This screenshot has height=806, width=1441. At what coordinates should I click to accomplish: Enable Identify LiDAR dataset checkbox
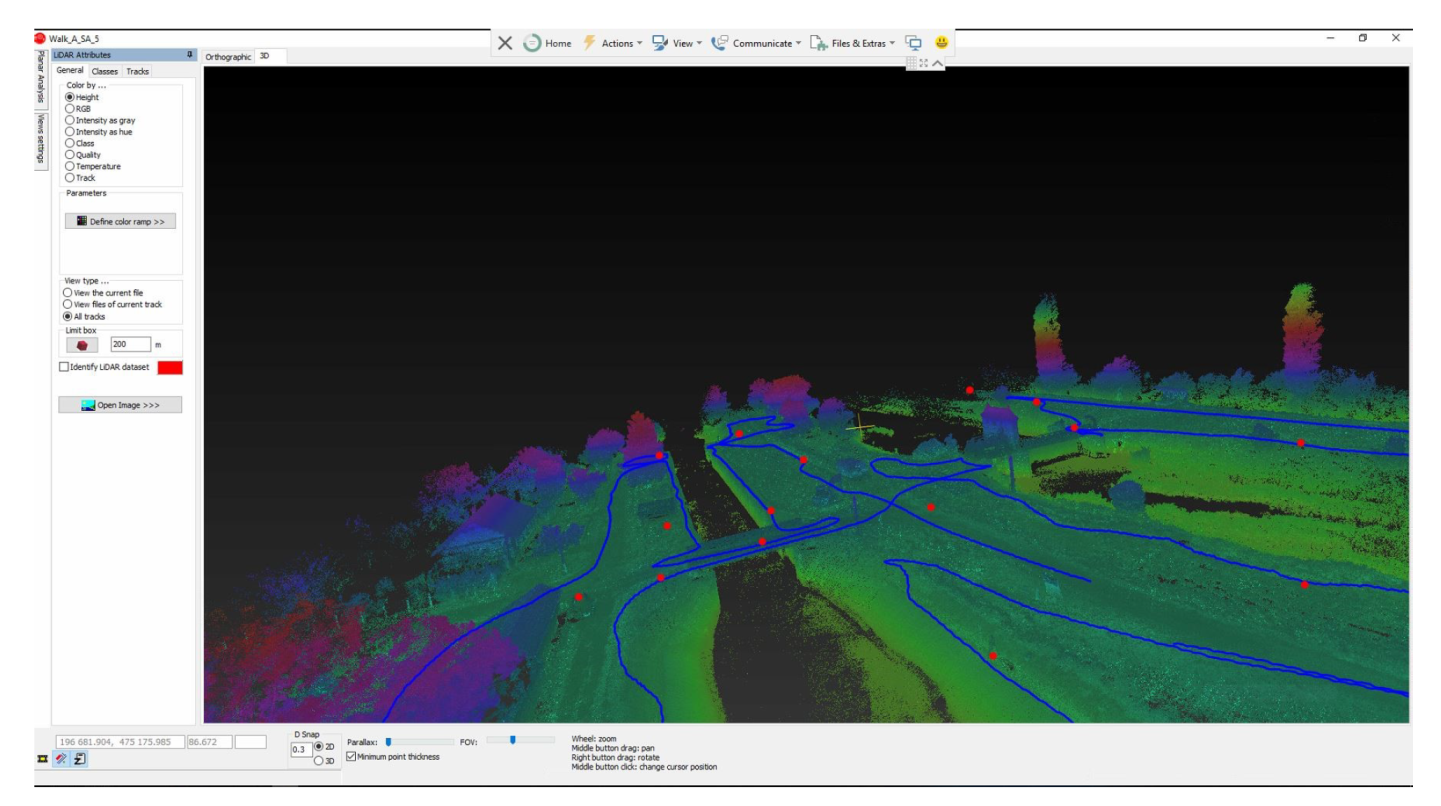click(64, 367)
